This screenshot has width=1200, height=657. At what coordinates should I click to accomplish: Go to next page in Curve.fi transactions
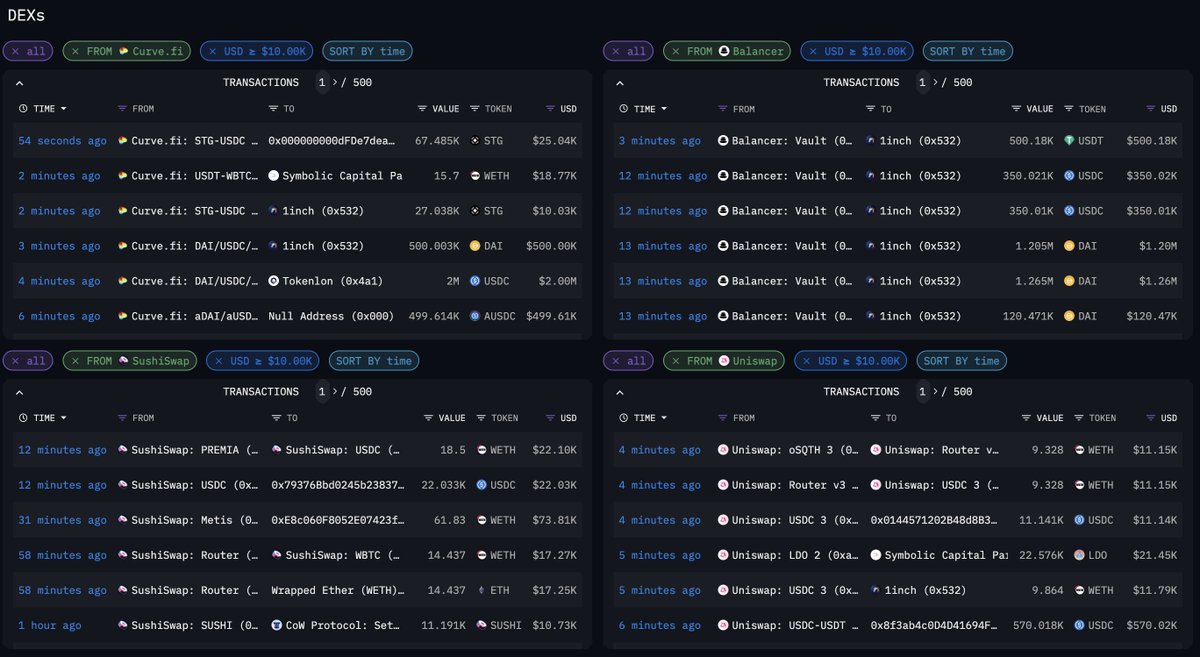click(336, 83)
